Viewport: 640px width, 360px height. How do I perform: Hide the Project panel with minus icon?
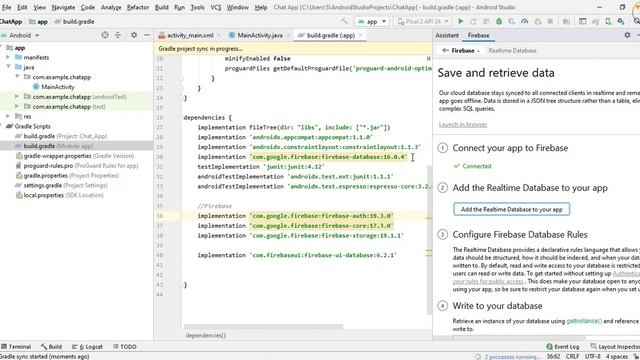click(x=147, y=36)
